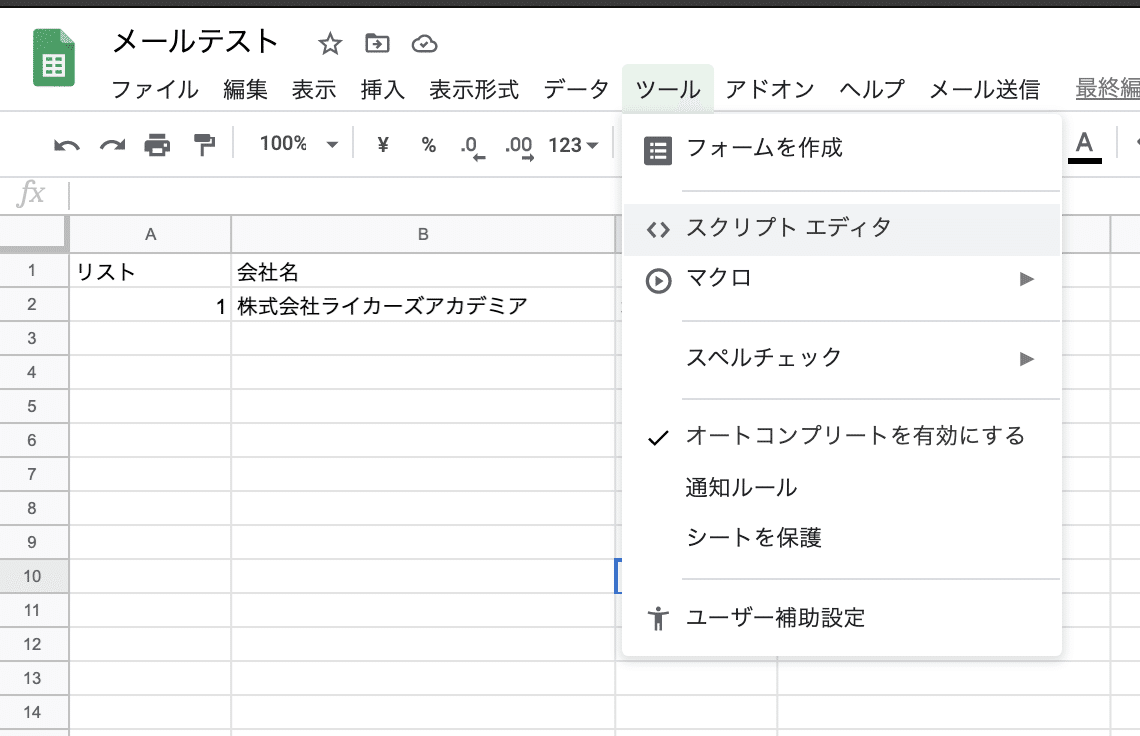Open the text color picker A
The image size is (1140, 736).
1083,144
